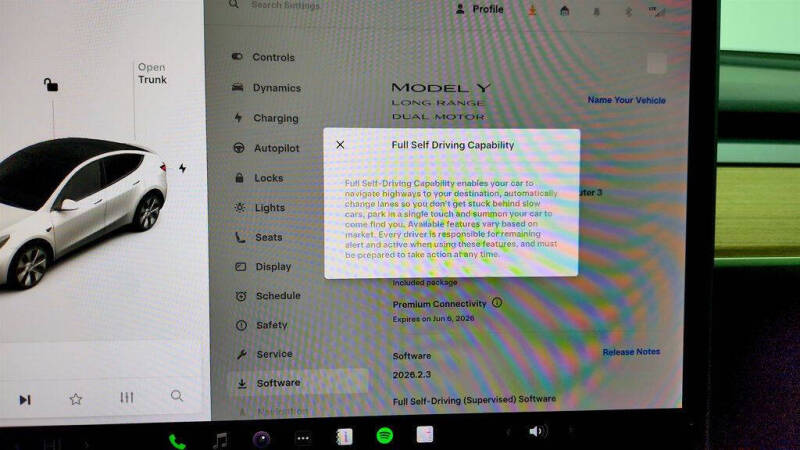Open the music note media app
The image size is (800, 450).
click(220, 440)
